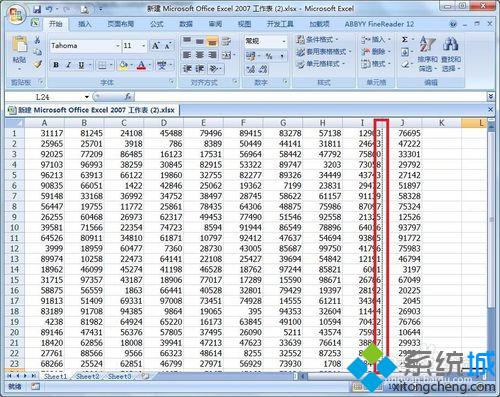Open print preview from quick access toolbar
Viewport: 500px width, 397px height.
click(x=85, y=10)
